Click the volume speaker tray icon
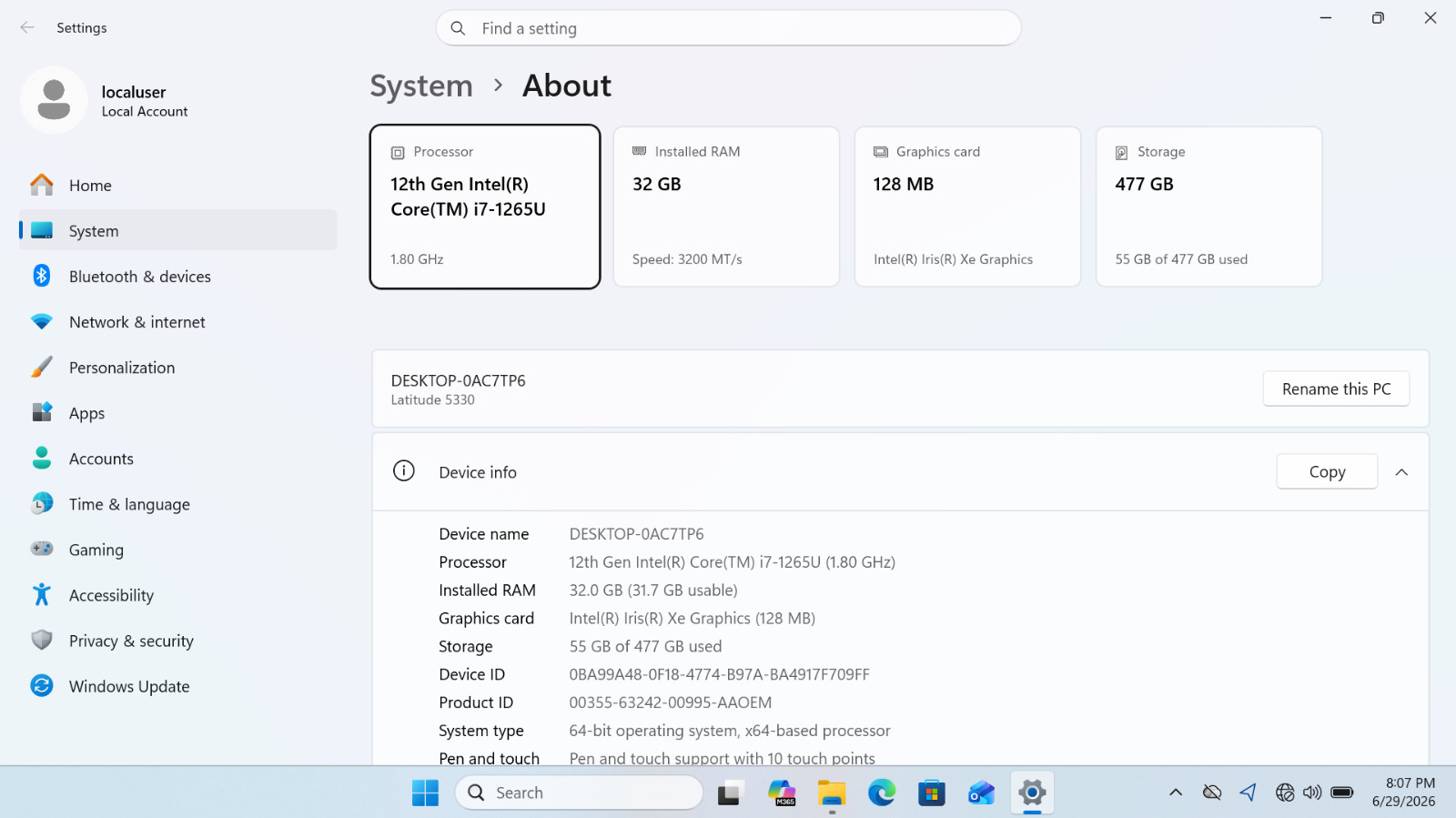This screenshot has width=1456, height=818. click(1312, 793)
